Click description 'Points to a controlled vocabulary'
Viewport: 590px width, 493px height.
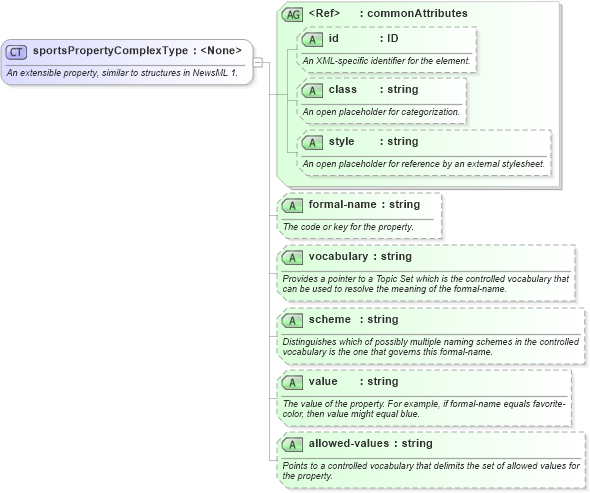431,471
